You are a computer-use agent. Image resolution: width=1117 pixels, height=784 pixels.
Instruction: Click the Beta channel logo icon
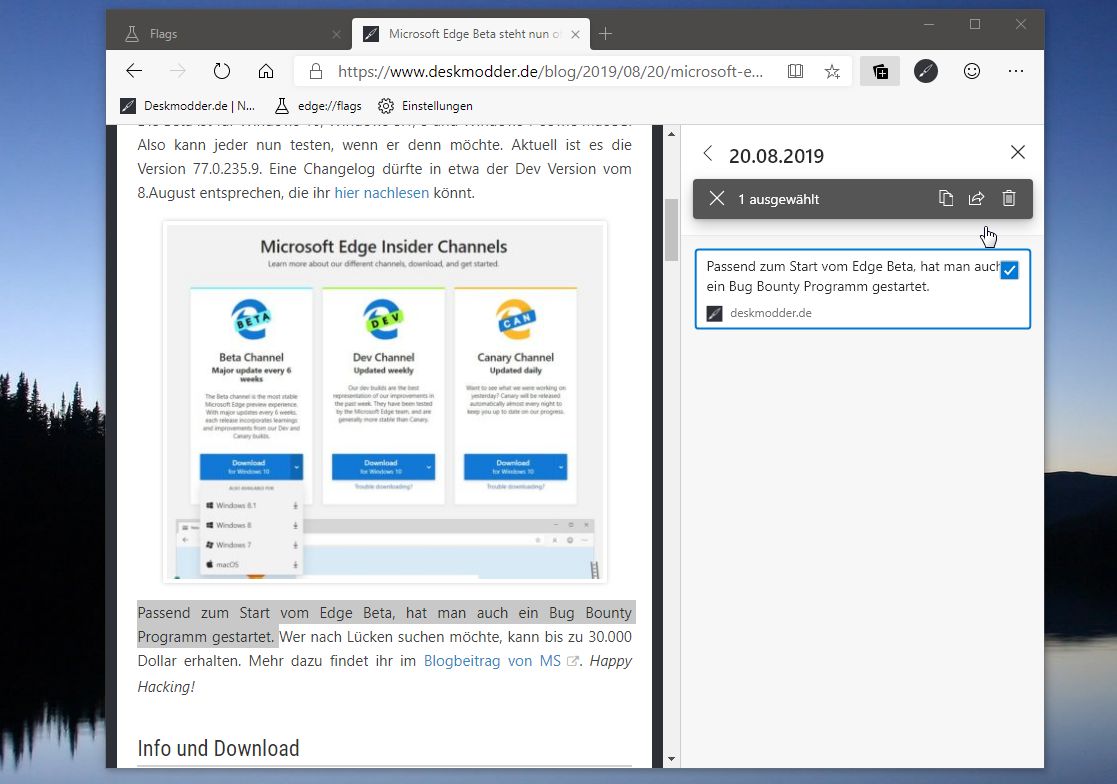251,320
